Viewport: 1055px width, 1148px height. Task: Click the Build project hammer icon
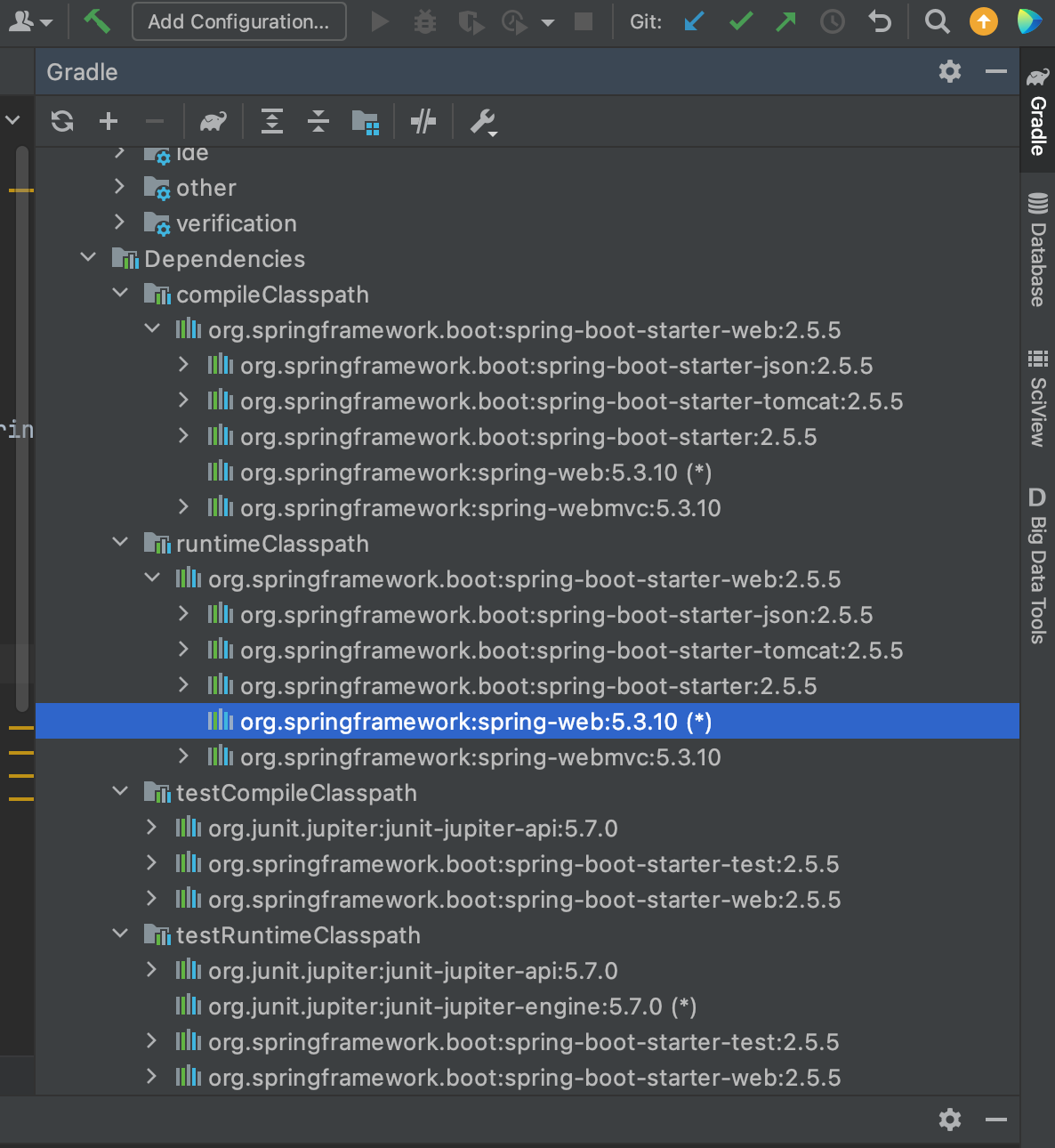coord(96,20)
